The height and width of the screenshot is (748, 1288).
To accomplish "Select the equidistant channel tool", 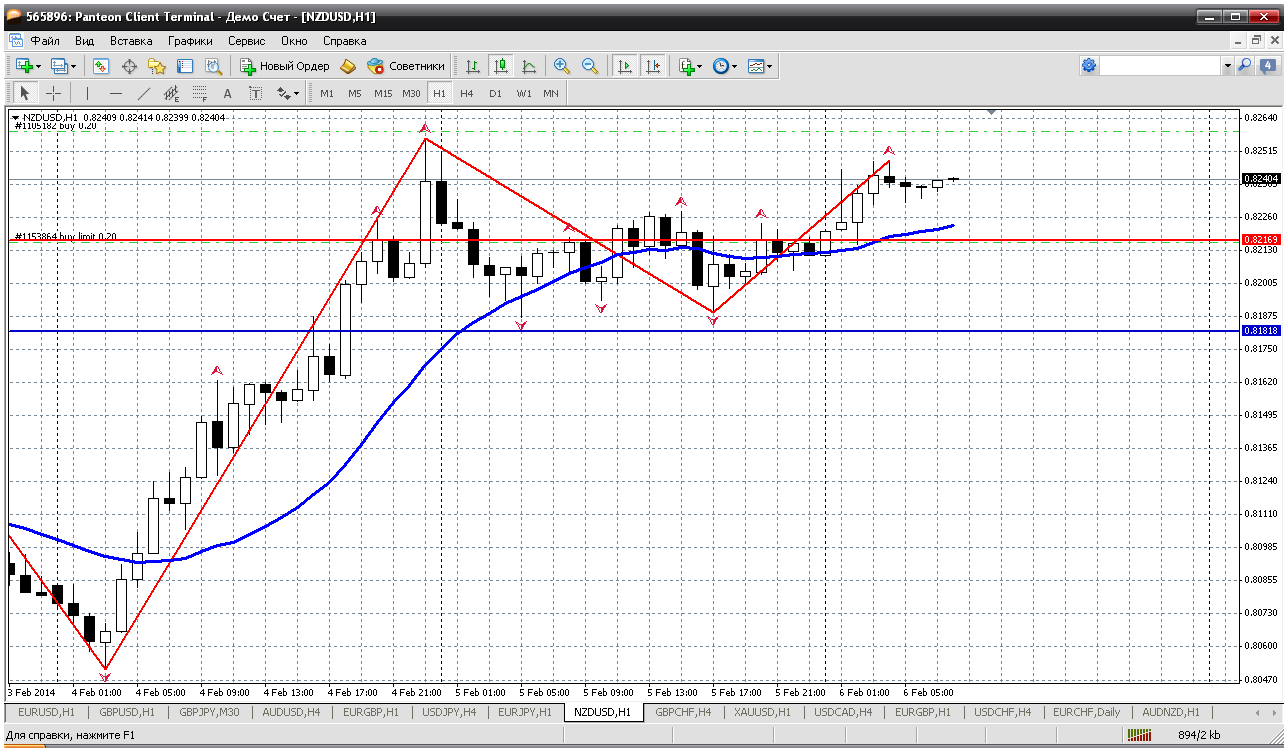I will click(171, 93).
